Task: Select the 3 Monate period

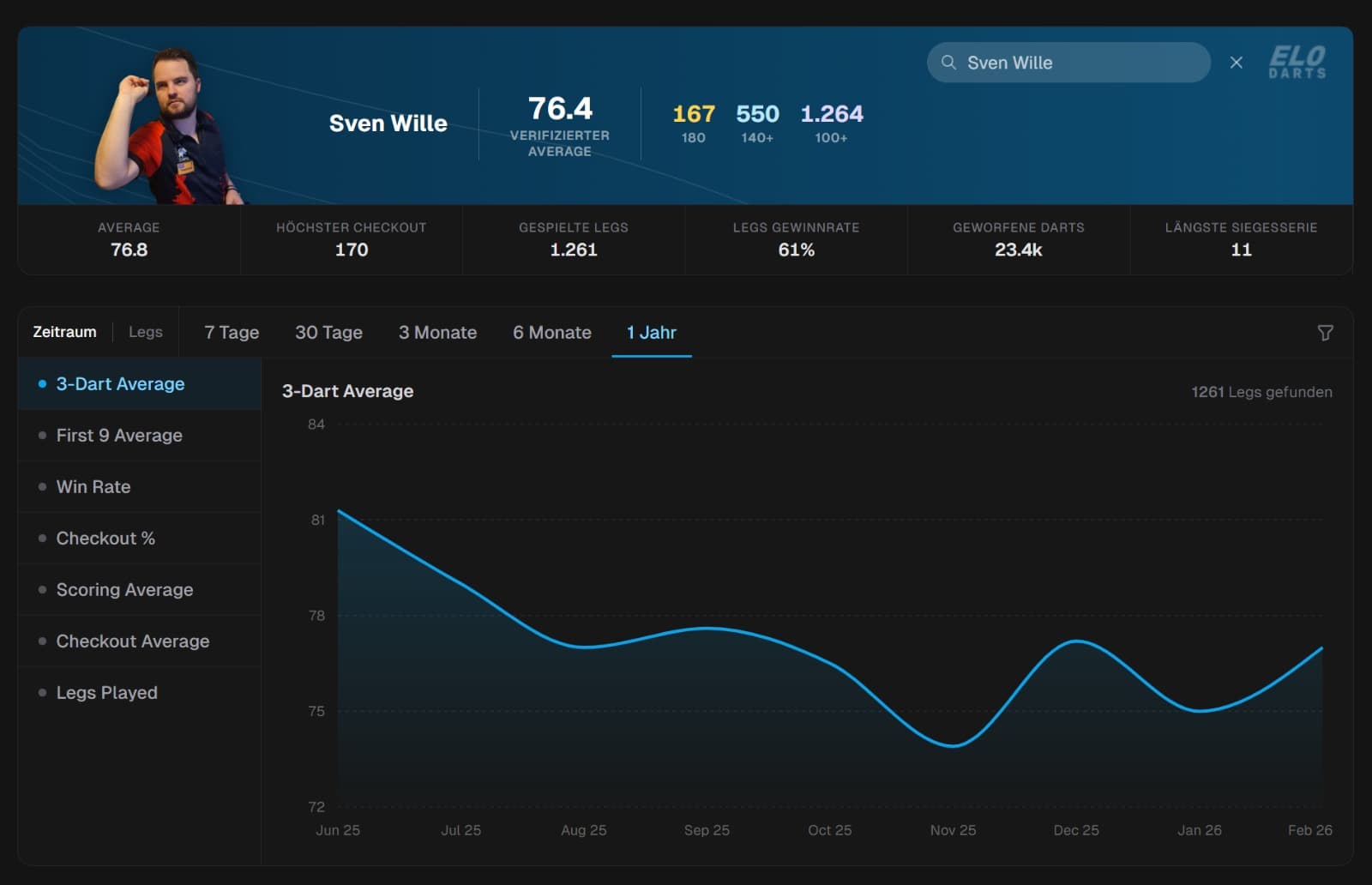Action: (437, 332)
